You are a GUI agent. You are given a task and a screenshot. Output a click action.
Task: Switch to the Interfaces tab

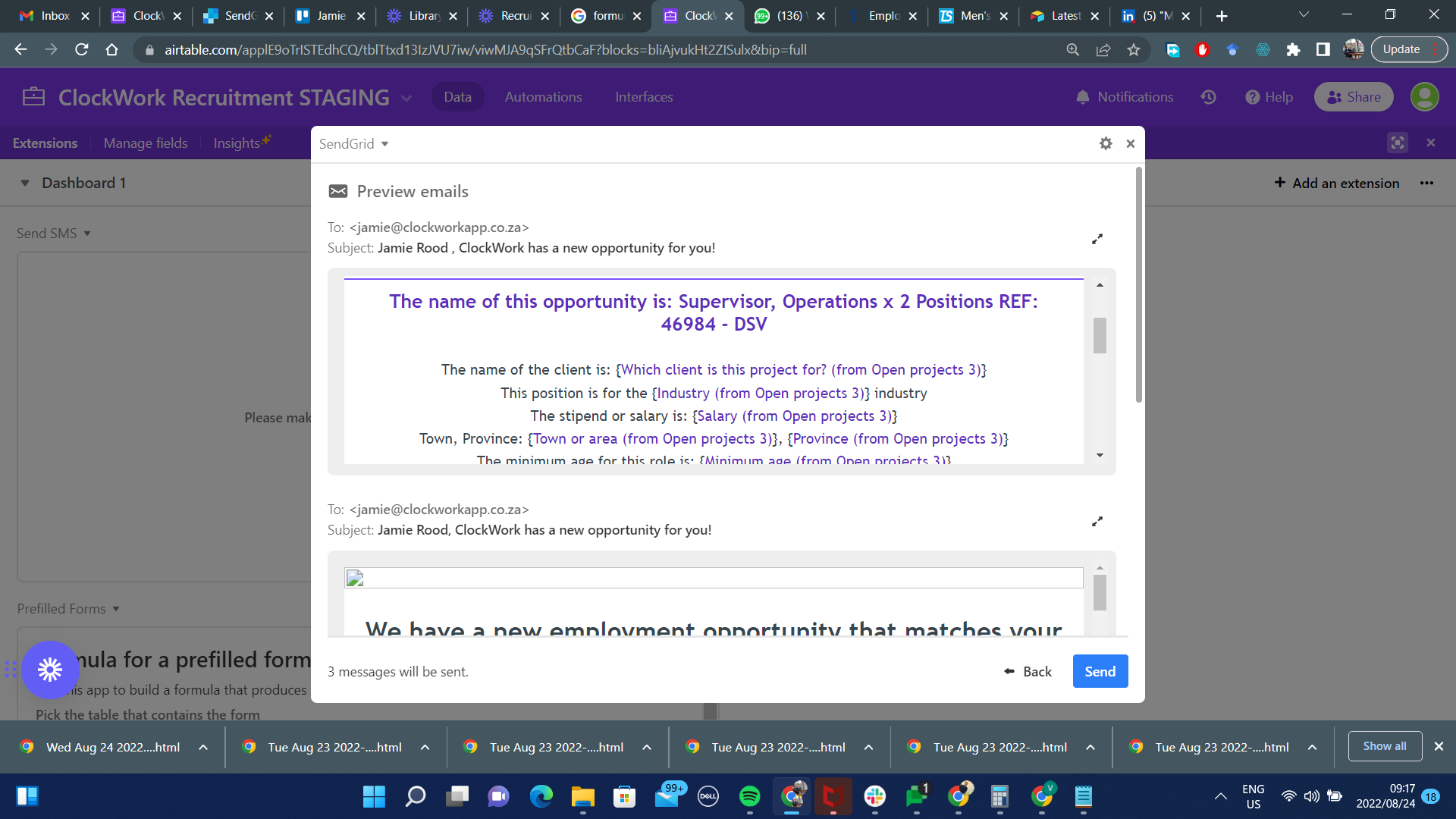click(644, 97)
